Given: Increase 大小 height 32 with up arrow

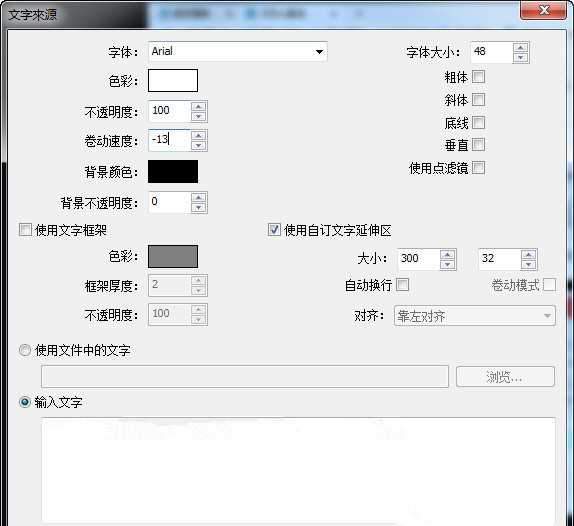Looking at the screenshot, I should [529, 255].
